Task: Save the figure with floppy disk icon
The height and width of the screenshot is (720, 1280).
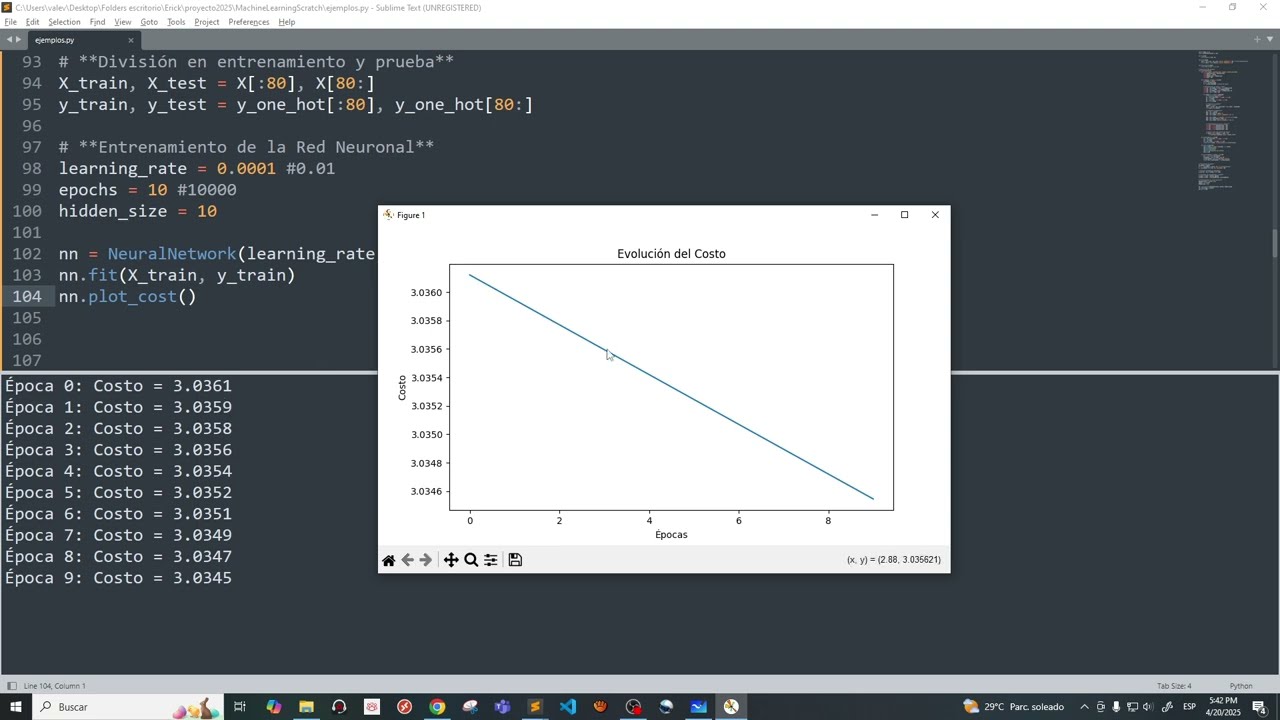Action: click(515, 560)
